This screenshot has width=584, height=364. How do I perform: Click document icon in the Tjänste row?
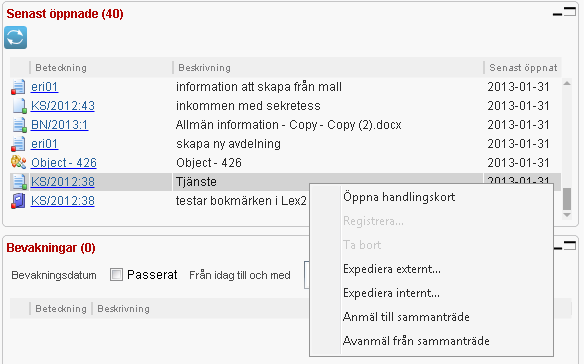coord(20,182)
